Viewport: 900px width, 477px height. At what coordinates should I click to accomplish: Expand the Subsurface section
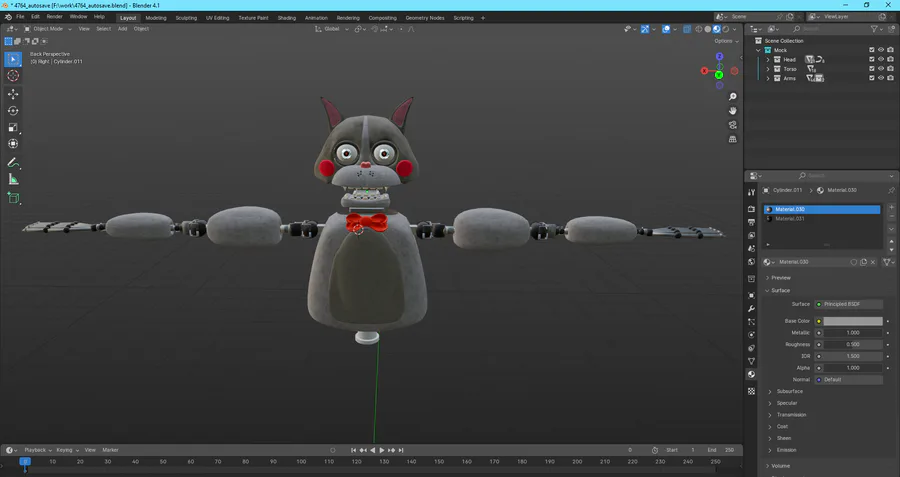click(x=789, y=391)
